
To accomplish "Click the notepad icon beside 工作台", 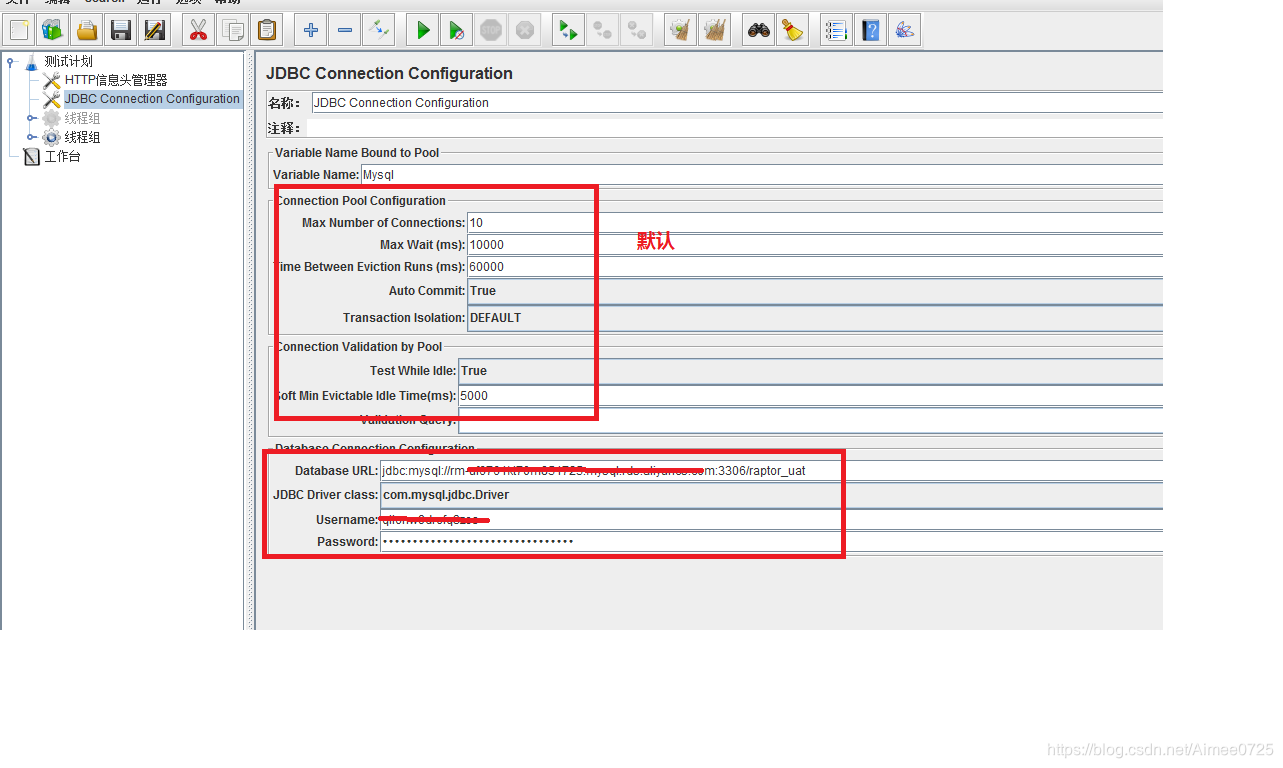I will pos(31,156).
